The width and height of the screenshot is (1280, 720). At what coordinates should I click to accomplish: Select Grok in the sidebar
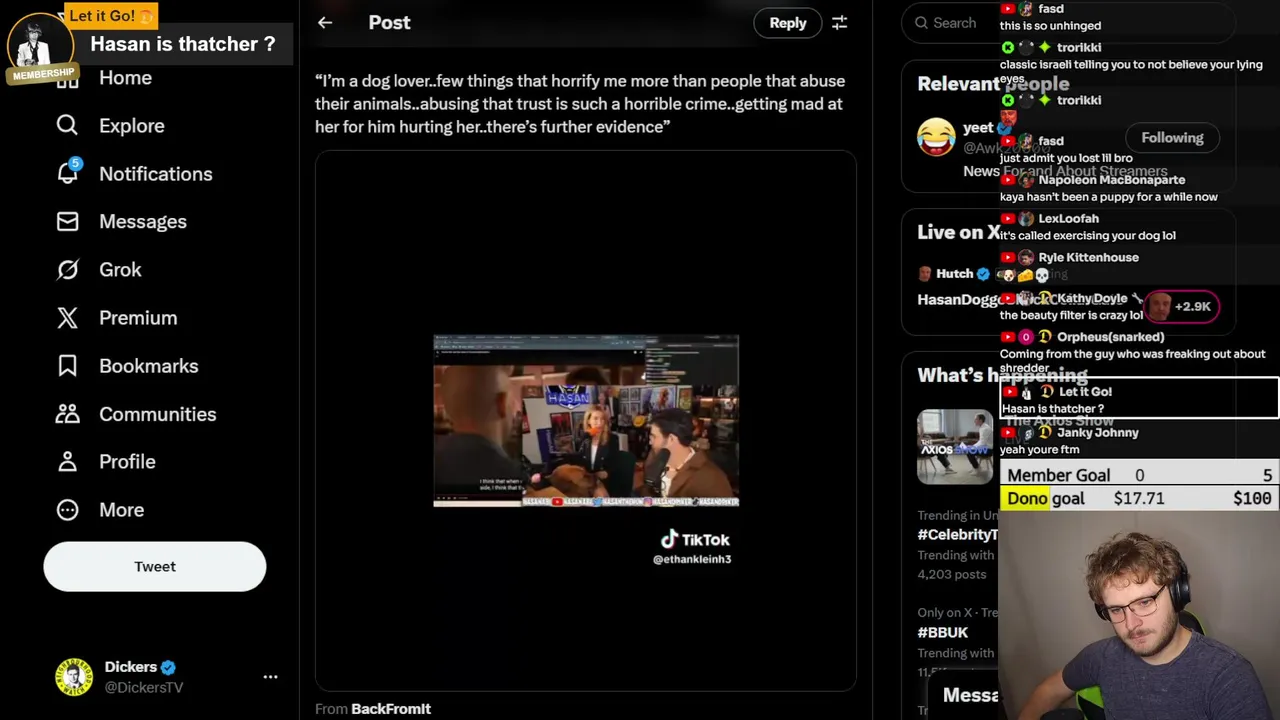pyautogui.click(x=120, y=269)
